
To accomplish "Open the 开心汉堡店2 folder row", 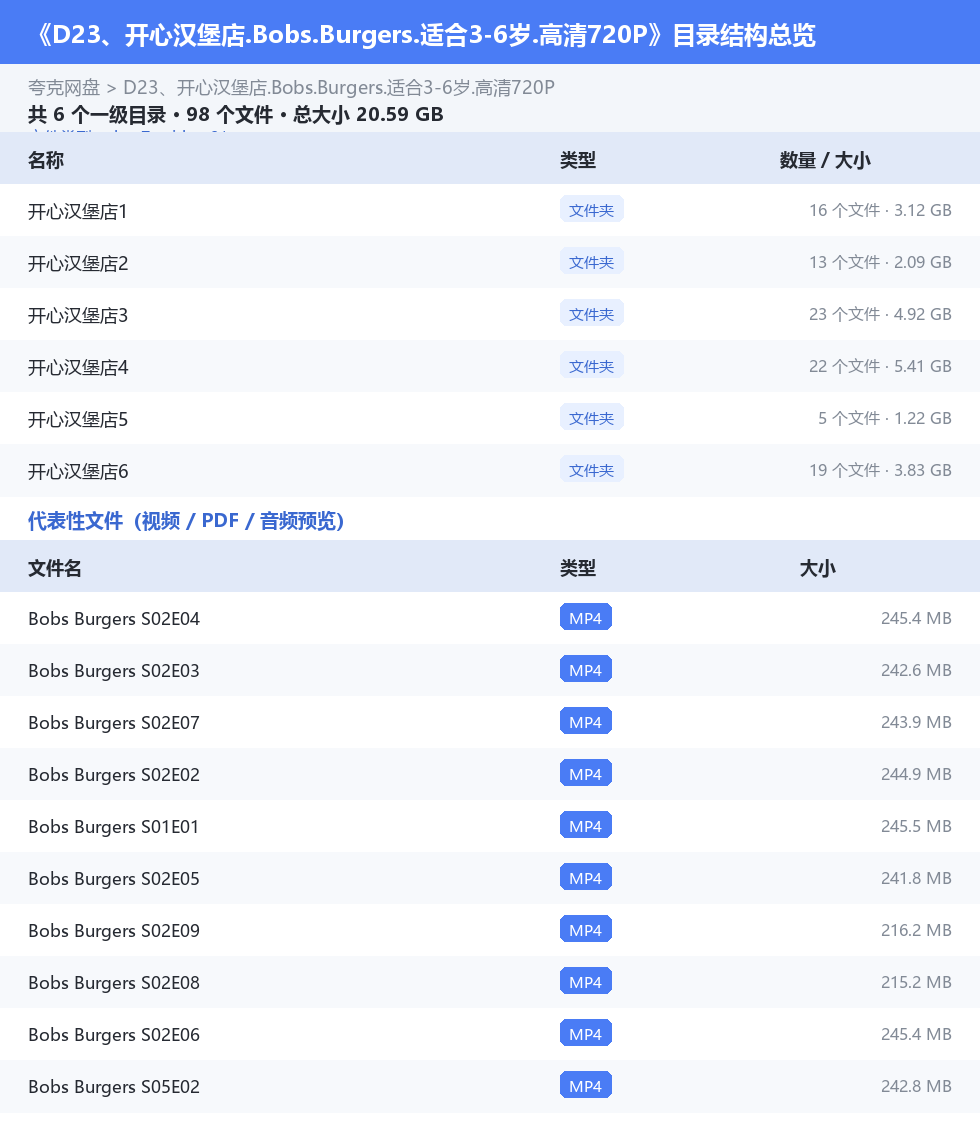I will point(490,263).
